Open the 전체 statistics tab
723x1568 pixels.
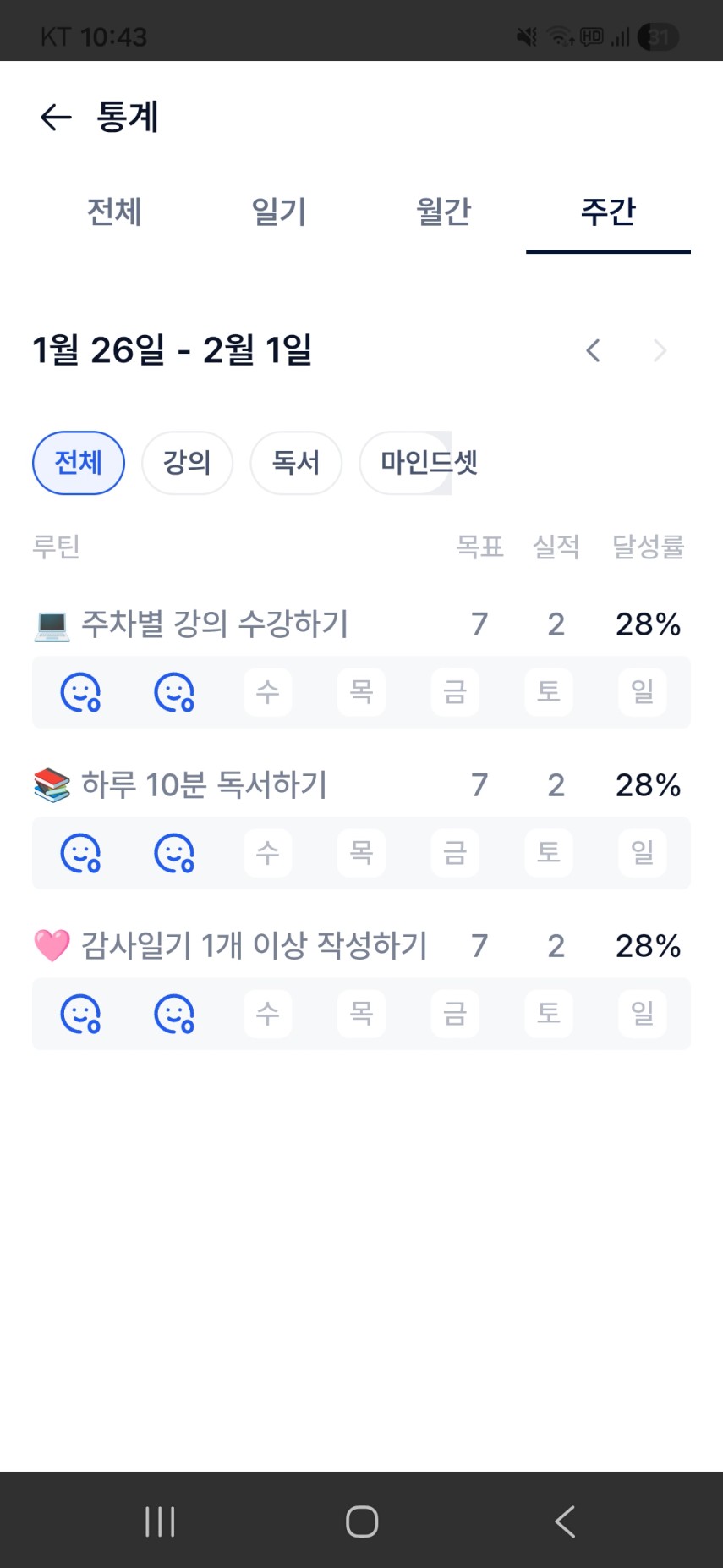(114, 212)
